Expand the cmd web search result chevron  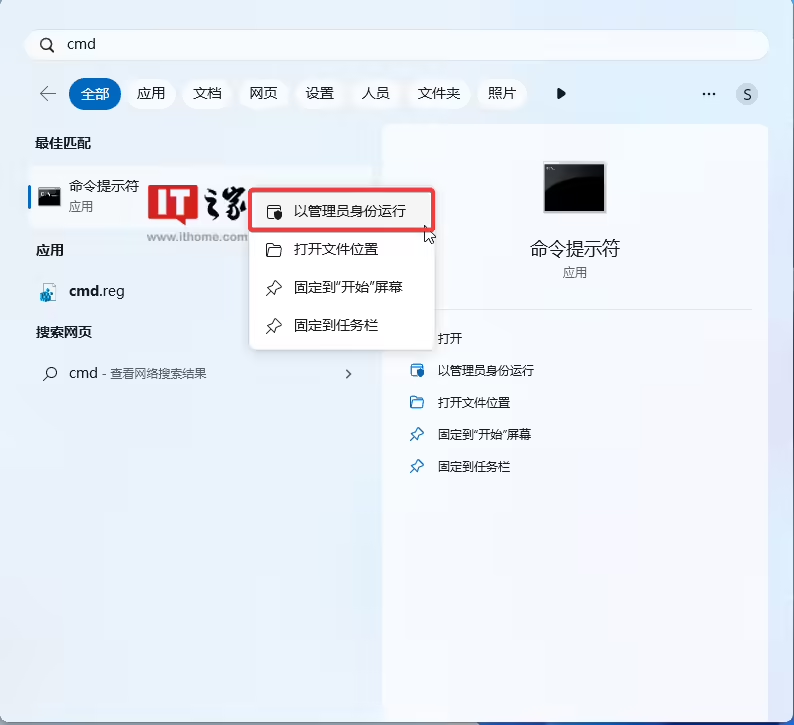point(348,374)
